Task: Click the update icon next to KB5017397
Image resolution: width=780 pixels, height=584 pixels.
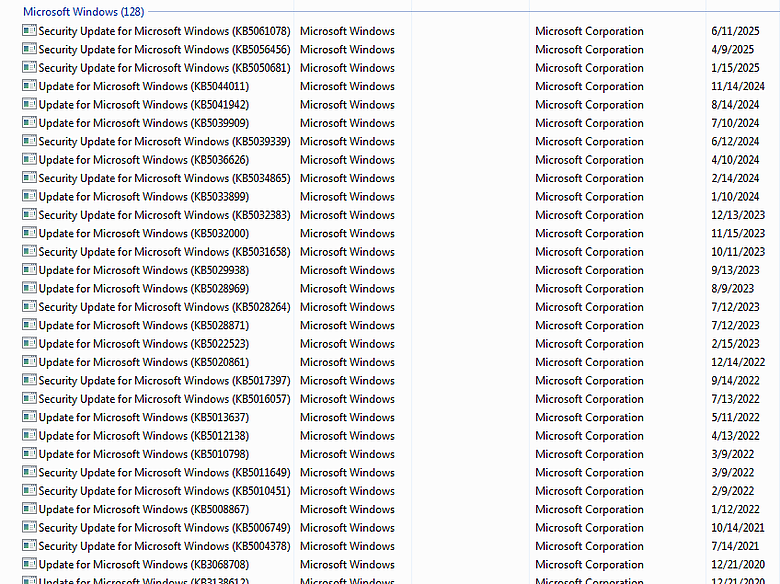Action: [x=29, y=381]
